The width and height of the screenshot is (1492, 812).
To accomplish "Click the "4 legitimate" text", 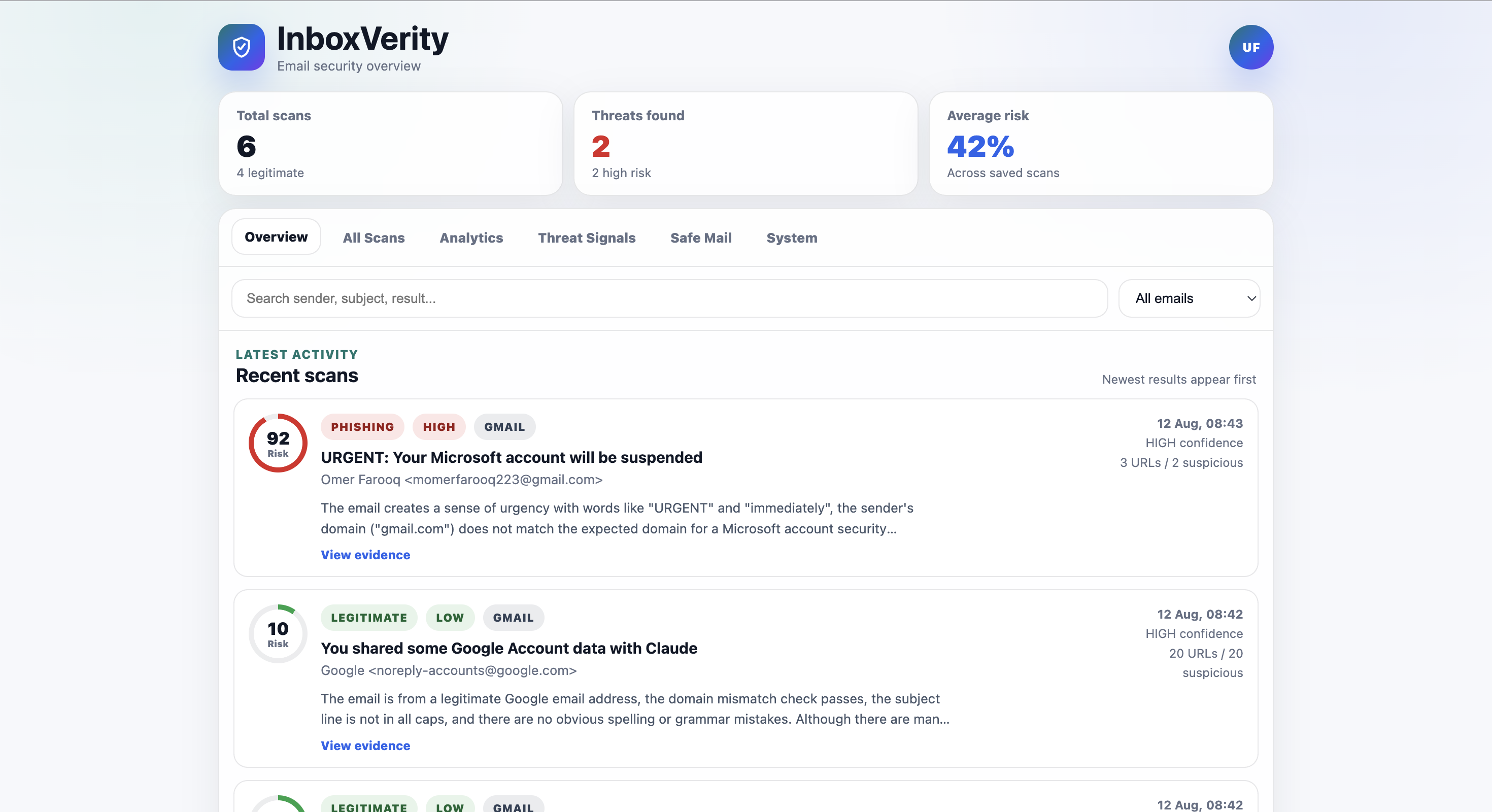I will click(270, 173).
